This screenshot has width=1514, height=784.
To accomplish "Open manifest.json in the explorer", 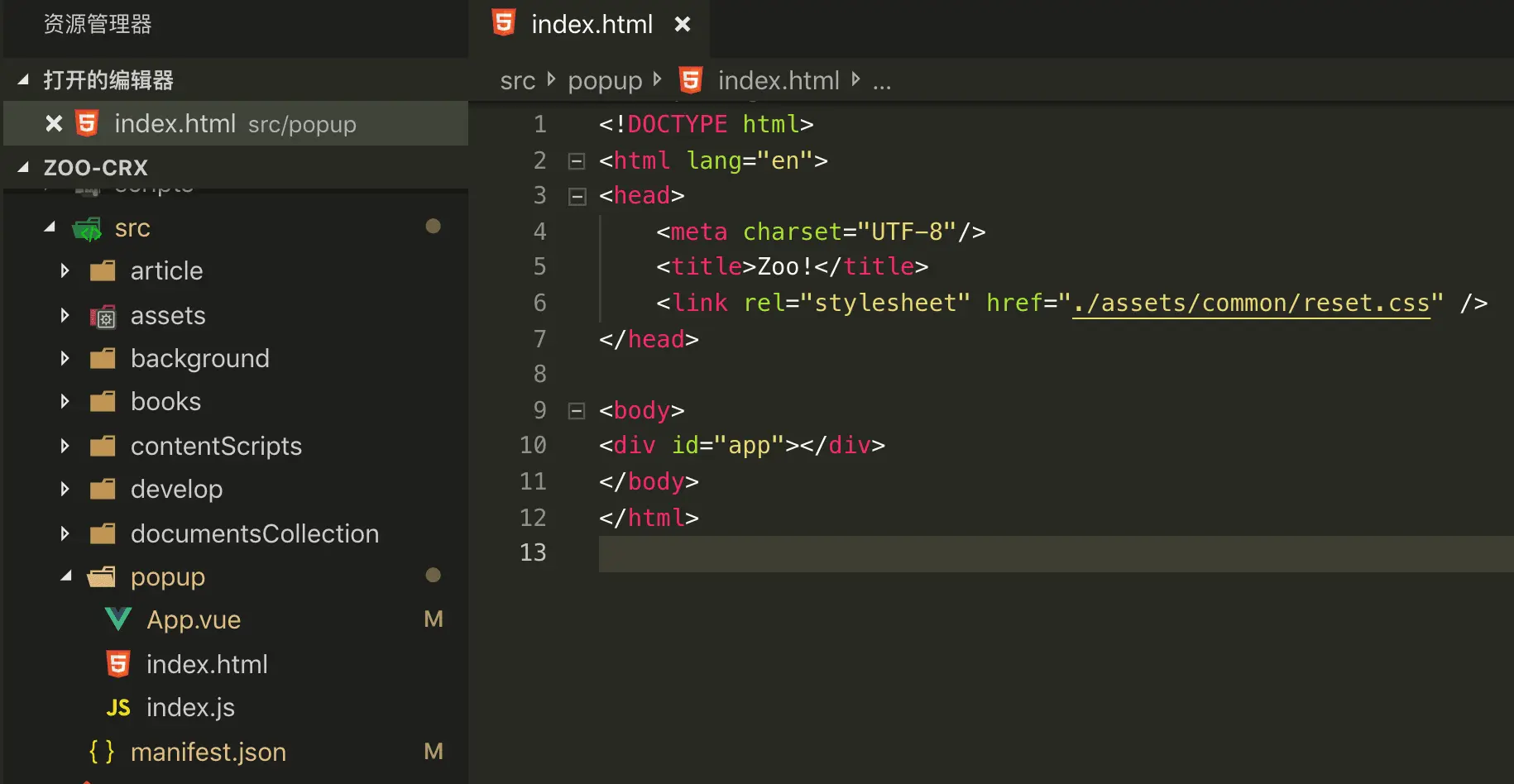I will pos(208,753).
